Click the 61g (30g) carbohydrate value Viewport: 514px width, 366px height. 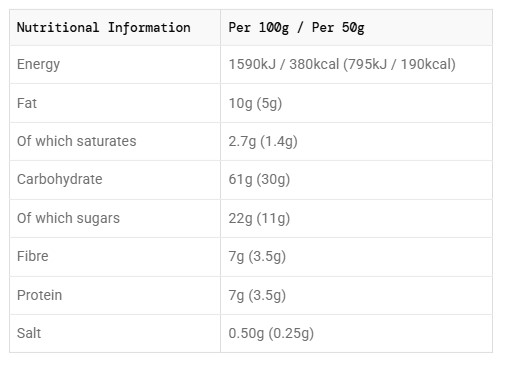(x=259, y=179)
